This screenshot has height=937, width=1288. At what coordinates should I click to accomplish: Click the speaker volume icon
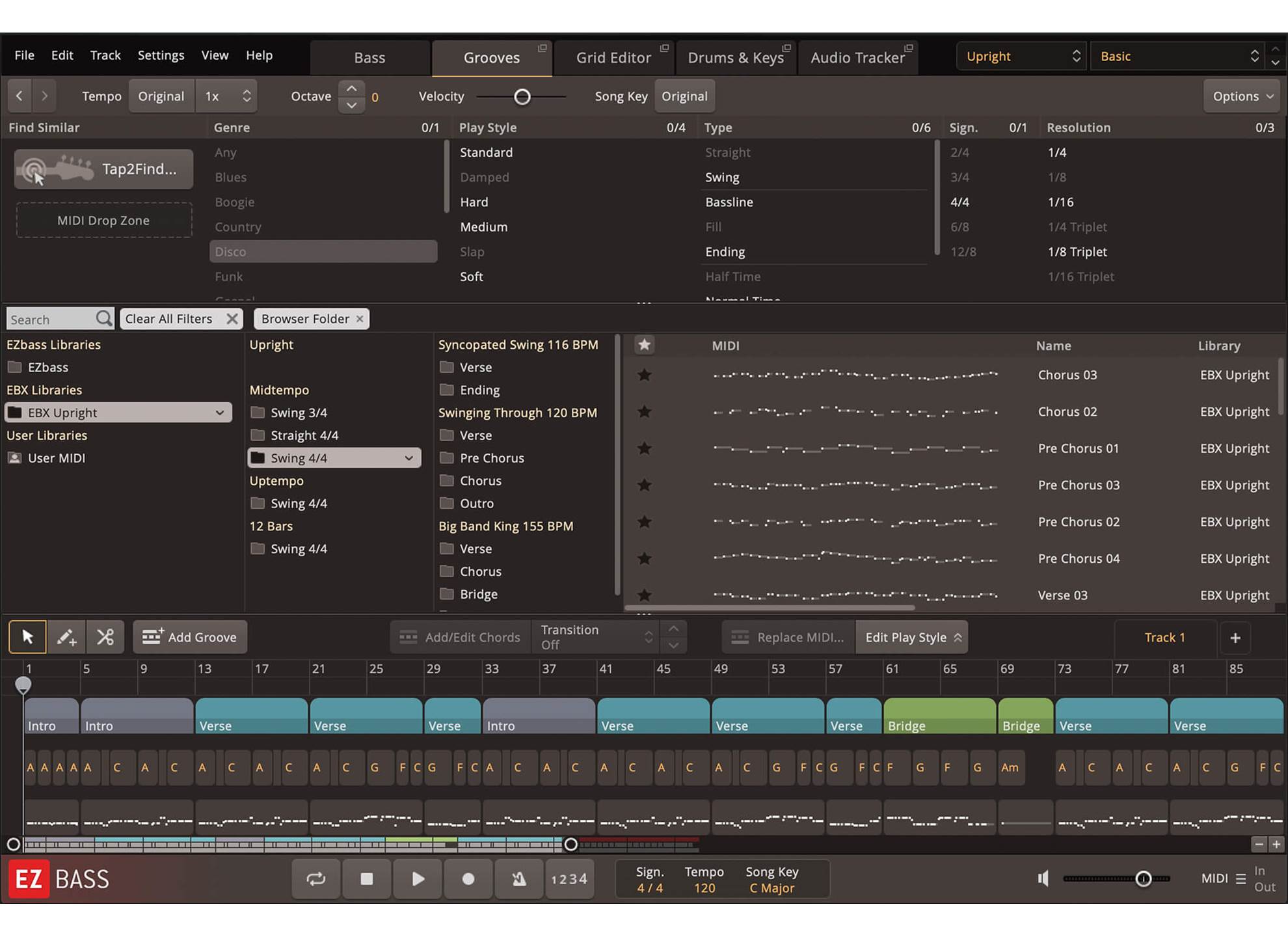[x=1043, y=879]
